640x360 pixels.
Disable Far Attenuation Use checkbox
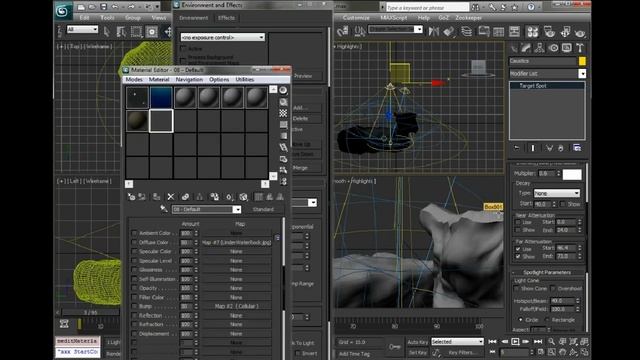coord(518,248)
